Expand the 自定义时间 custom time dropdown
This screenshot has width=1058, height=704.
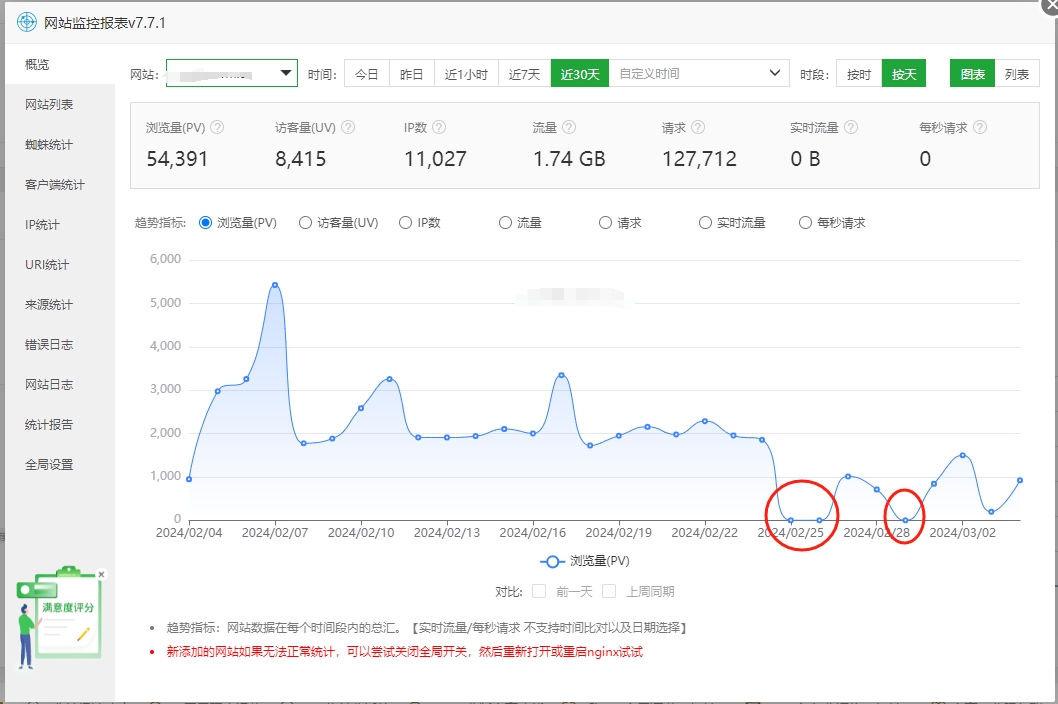699,74
